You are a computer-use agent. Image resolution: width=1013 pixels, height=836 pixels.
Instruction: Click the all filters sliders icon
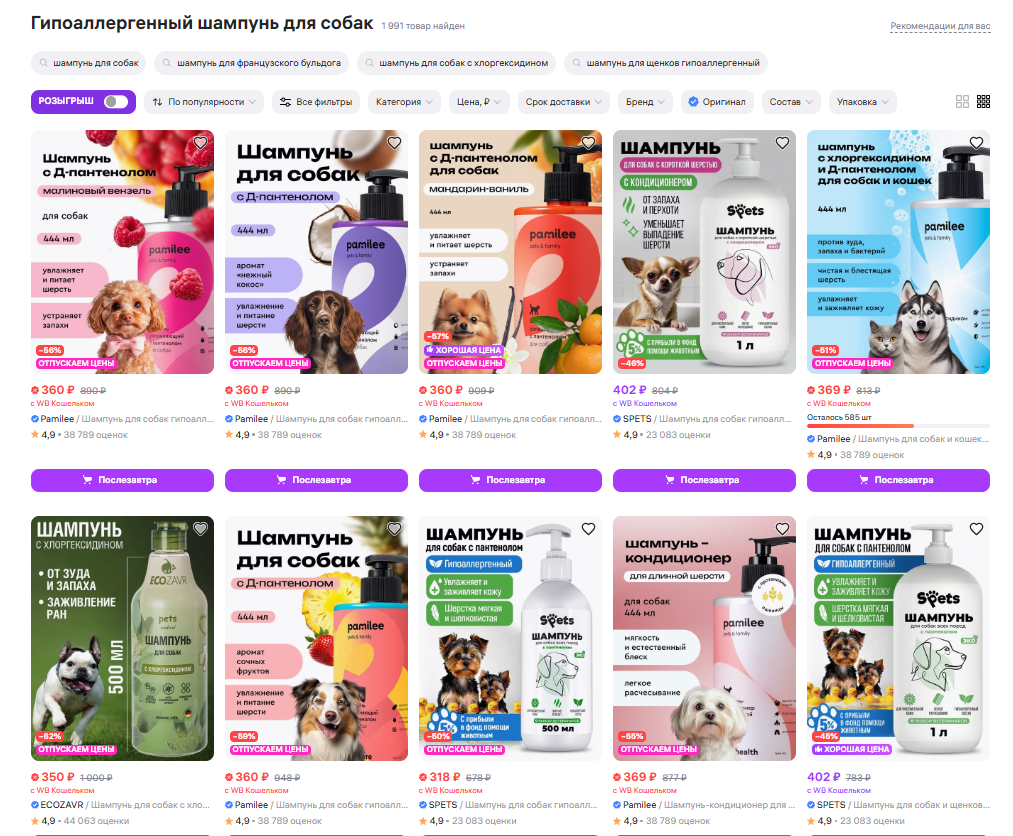[x=285, y=102]
